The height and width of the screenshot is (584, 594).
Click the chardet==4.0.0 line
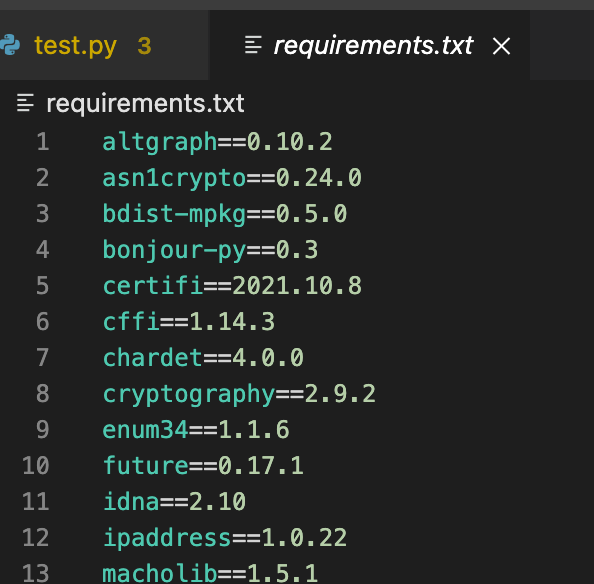point(203,358)
